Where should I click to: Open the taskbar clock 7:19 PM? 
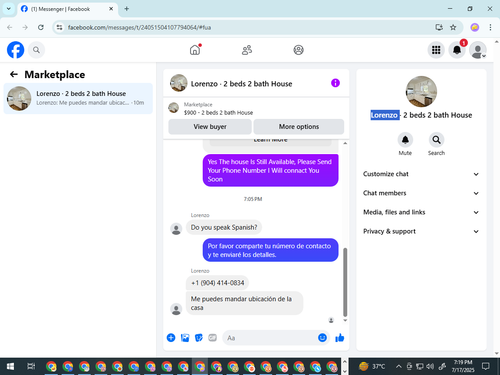[463, 366]
